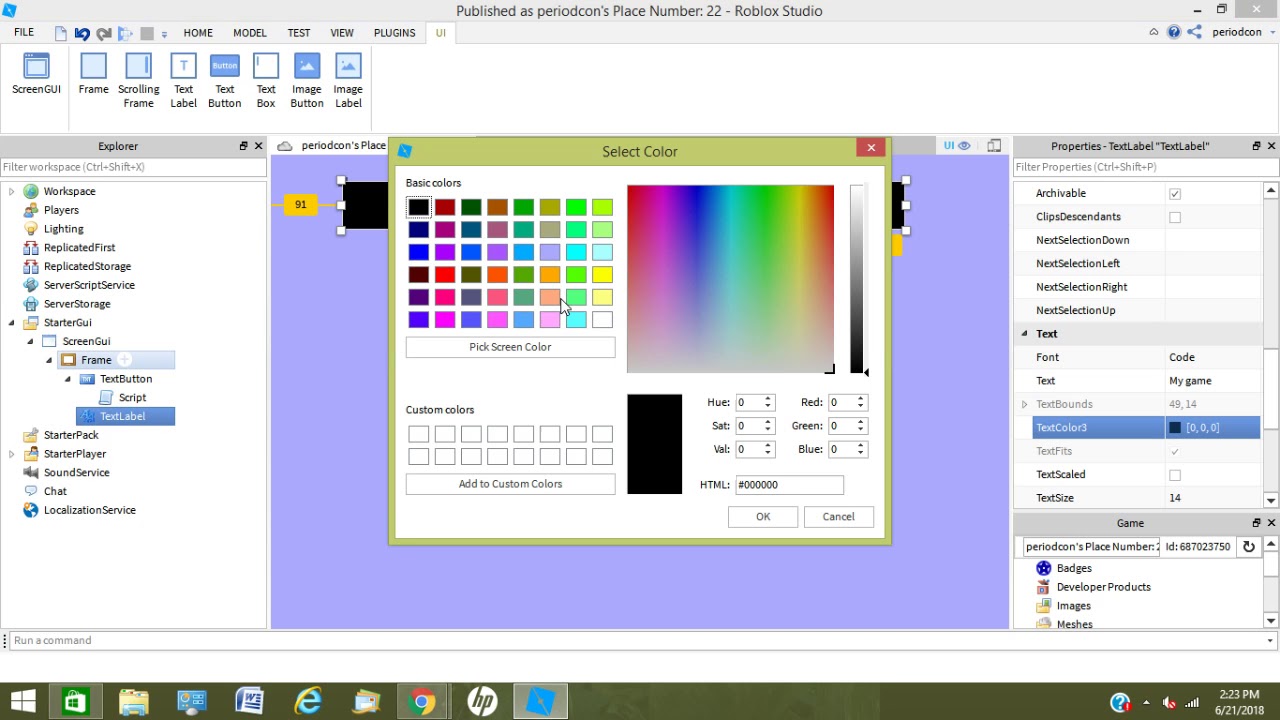Toggle the UI visibility eye icon

tap(964, 146)
